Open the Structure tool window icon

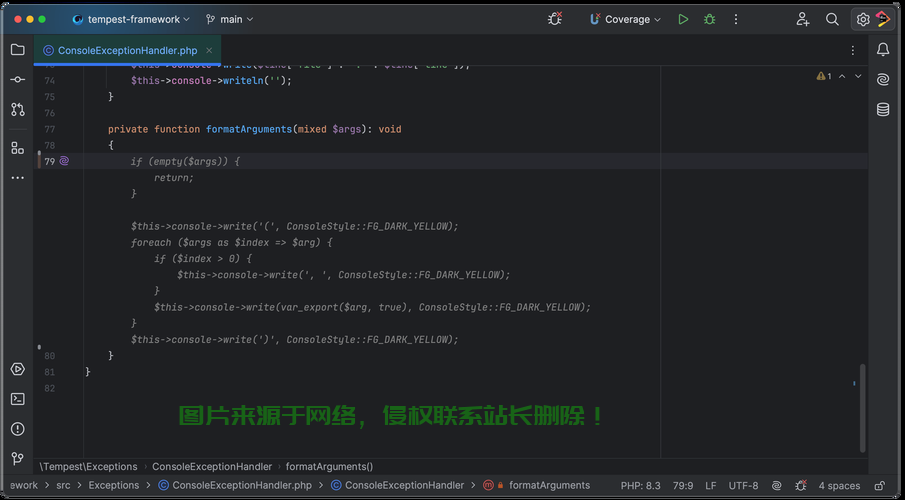(17, 148)
